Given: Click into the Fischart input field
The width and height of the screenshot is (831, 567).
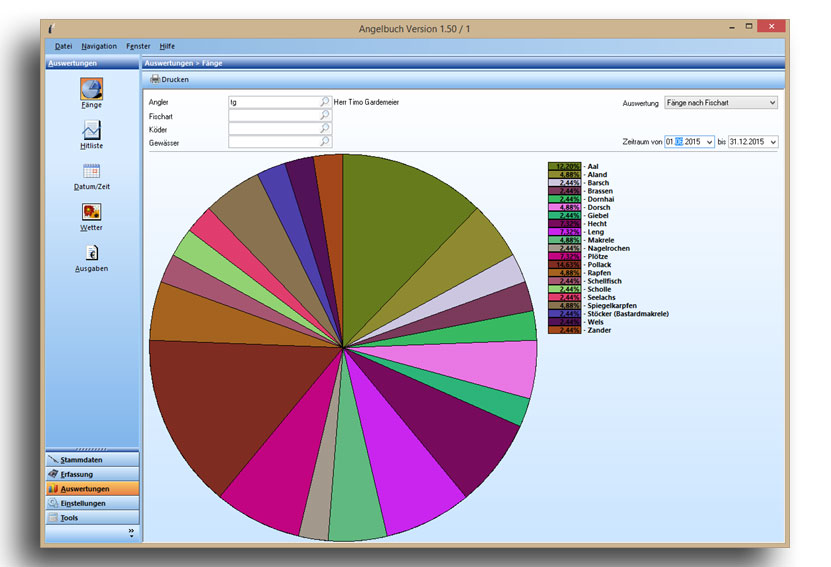Looking at the screenshot, I should pyautogui.click(x=273, y=116).
